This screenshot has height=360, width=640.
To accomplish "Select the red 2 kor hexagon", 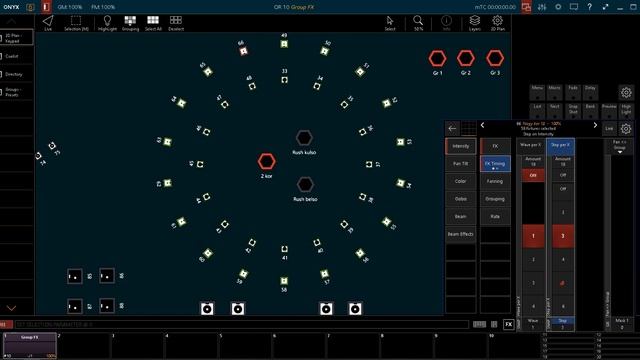I will point(267,161).
